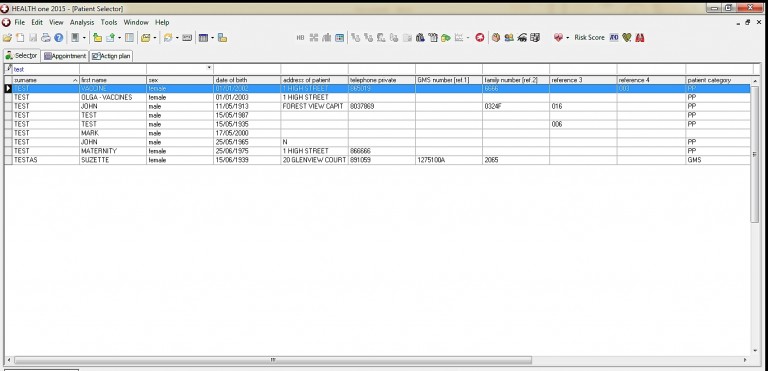Click the envelope with green arrow icon
This screenshot has height=371, width=768.
point(110,38)
